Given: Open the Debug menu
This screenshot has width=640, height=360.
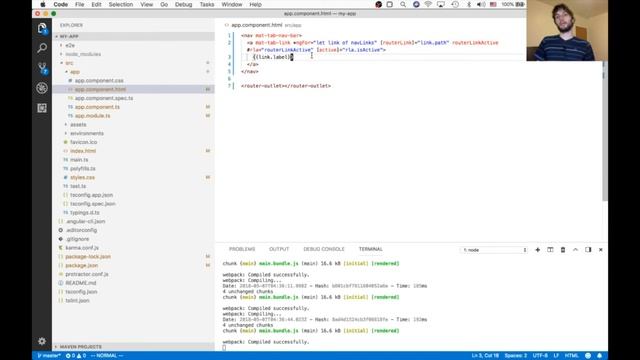Looking at the screenshot, I should 183,4.
